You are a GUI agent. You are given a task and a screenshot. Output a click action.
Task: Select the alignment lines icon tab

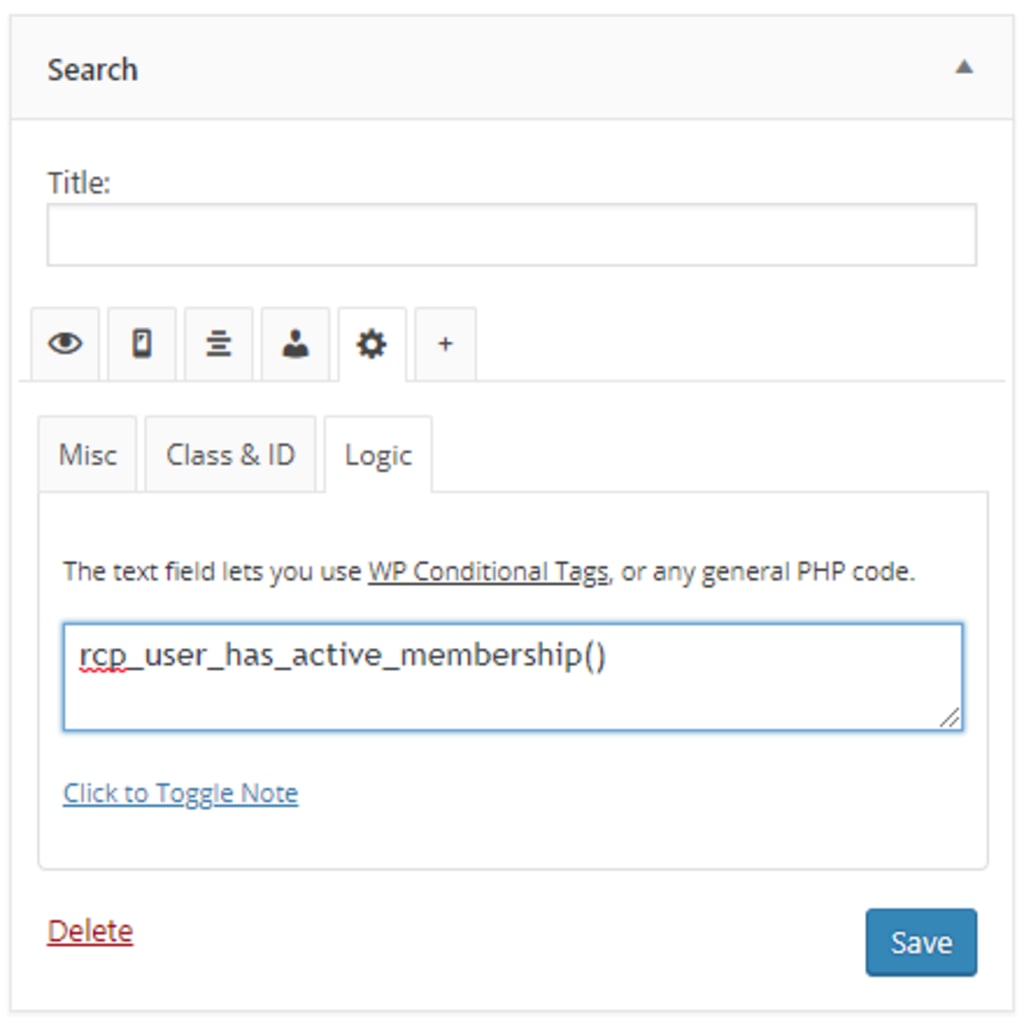coord(219,344)
